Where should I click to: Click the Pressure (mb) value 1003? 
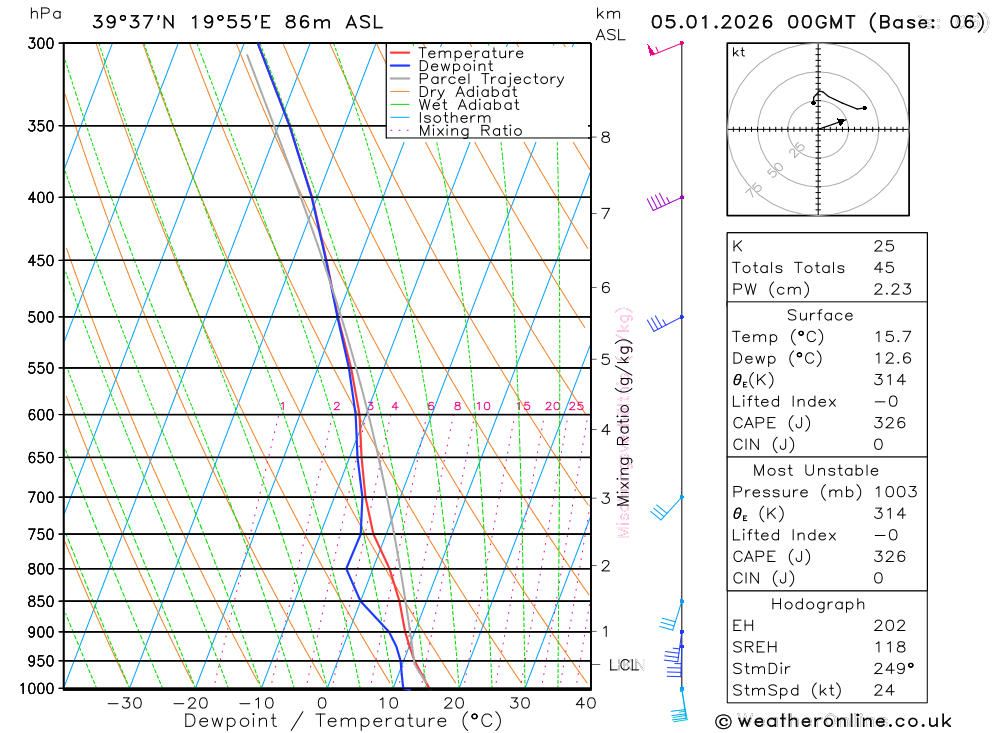click(x=896, y=492)
